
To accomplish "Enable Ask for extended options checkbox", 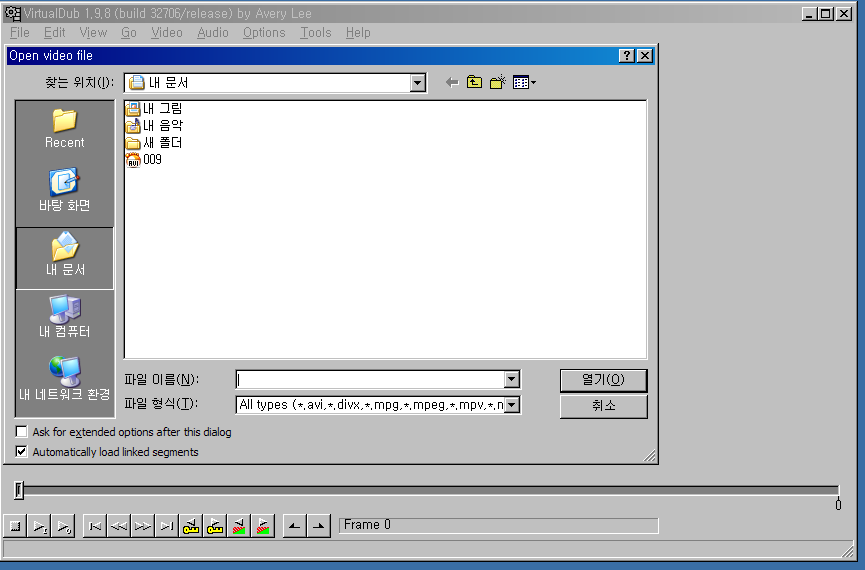I will point(22,432).
